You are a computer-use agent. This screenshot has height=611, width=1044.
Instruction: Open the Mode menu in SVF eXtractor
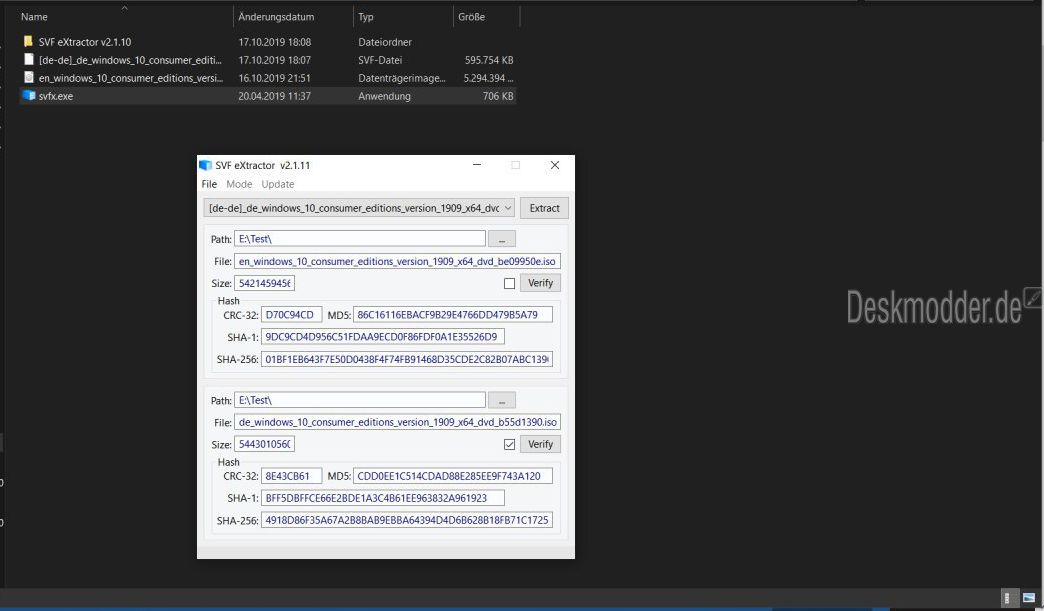pos(239,184)
